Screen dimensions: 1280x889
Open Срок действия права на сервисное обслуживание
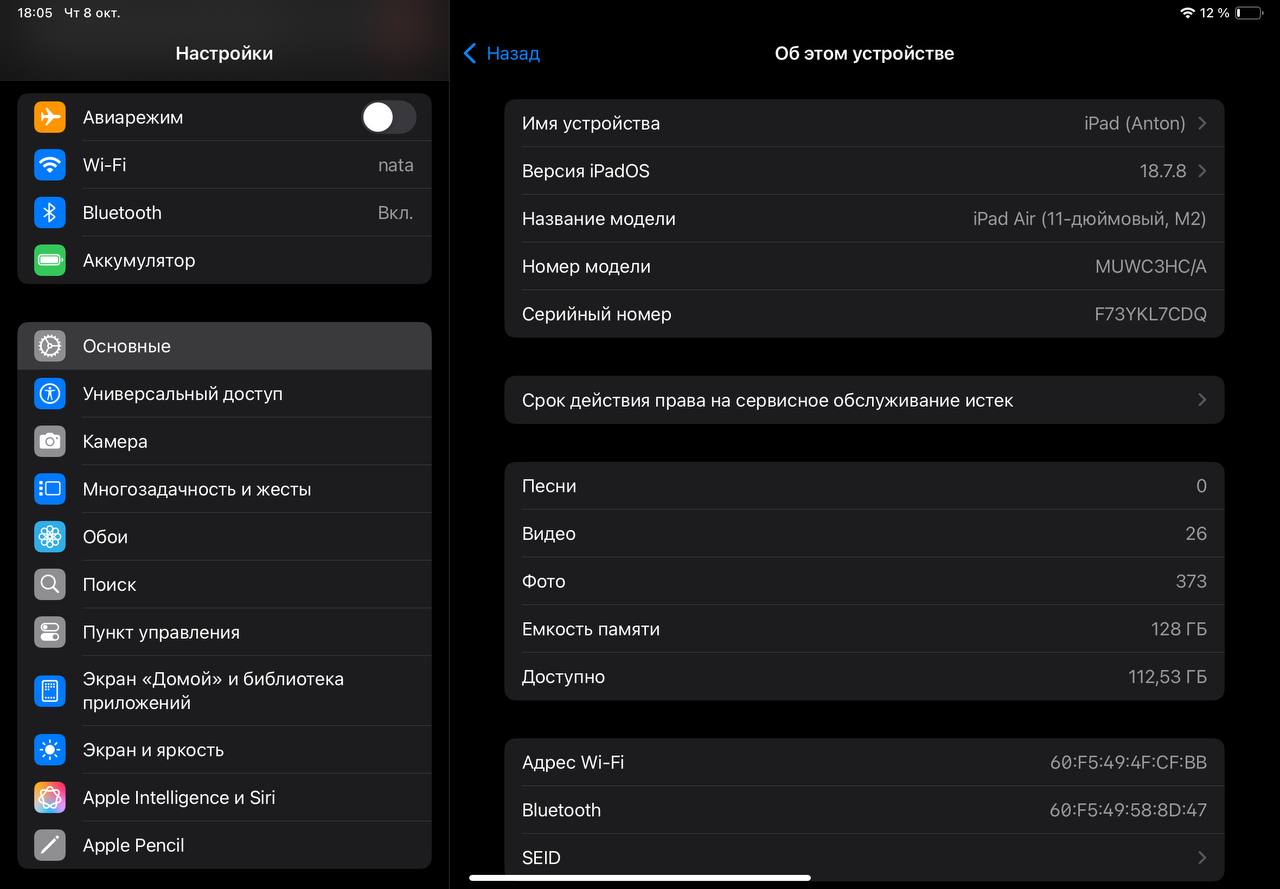click(864, 400)
